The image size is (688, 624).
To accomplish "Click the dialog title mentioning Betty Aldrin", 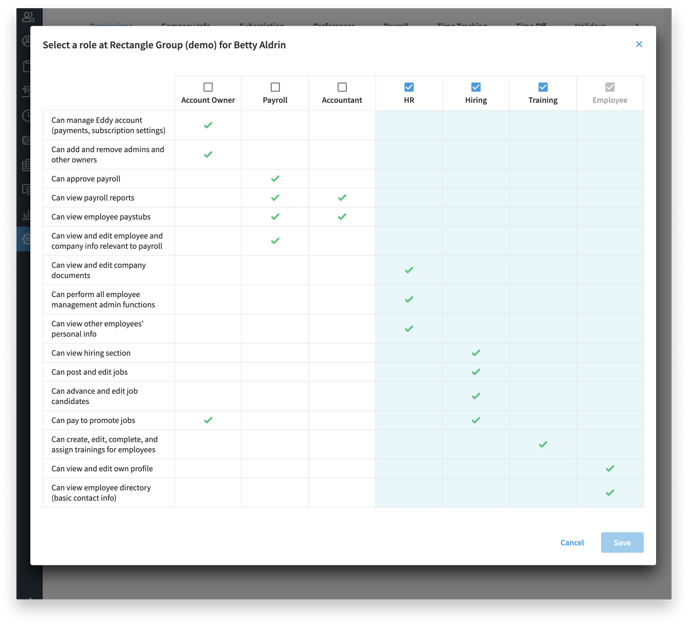I will (164, 45).
